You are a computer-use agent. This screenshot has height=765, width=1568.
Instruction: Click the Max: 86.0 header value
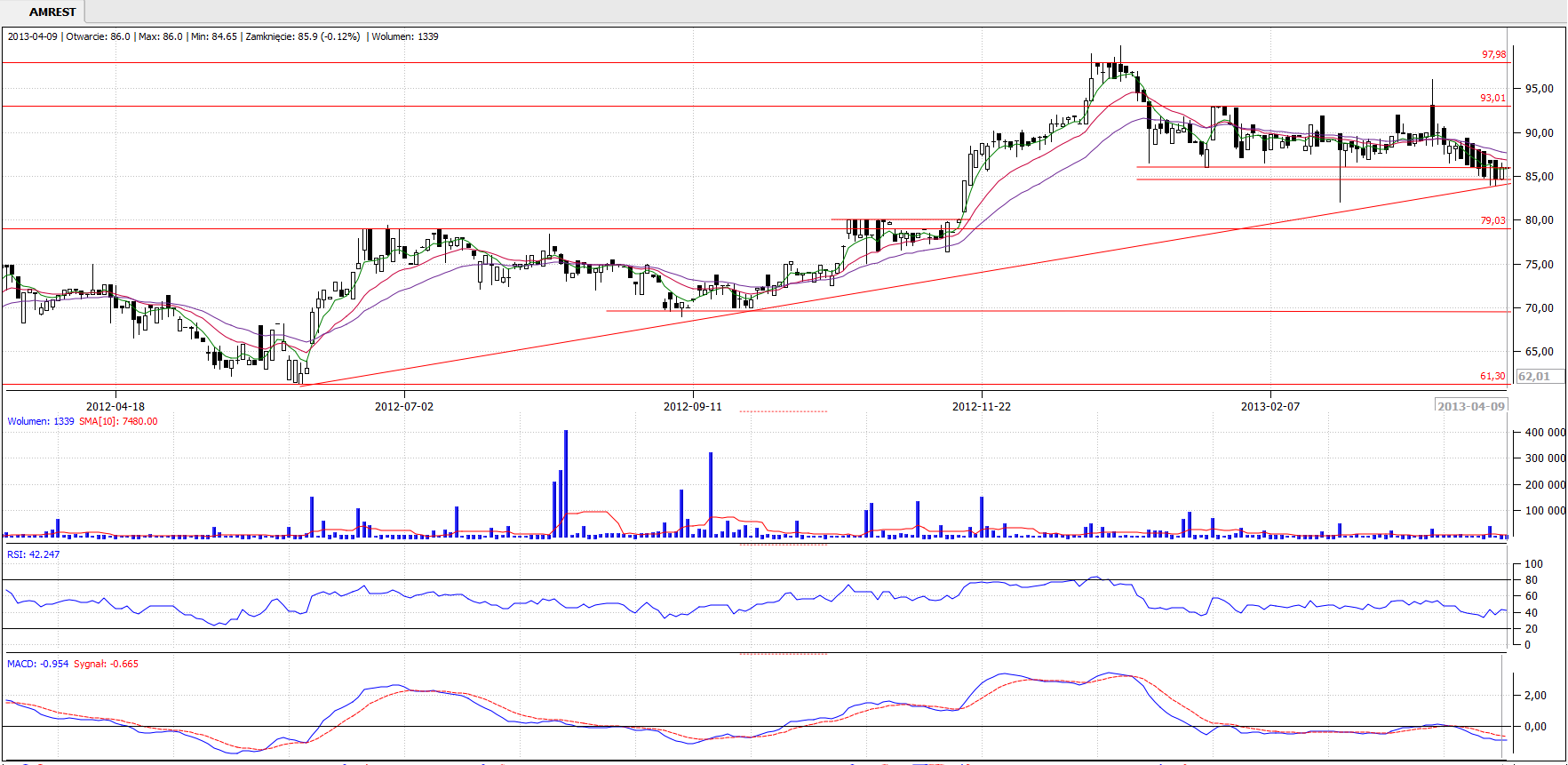coord(161,36)
